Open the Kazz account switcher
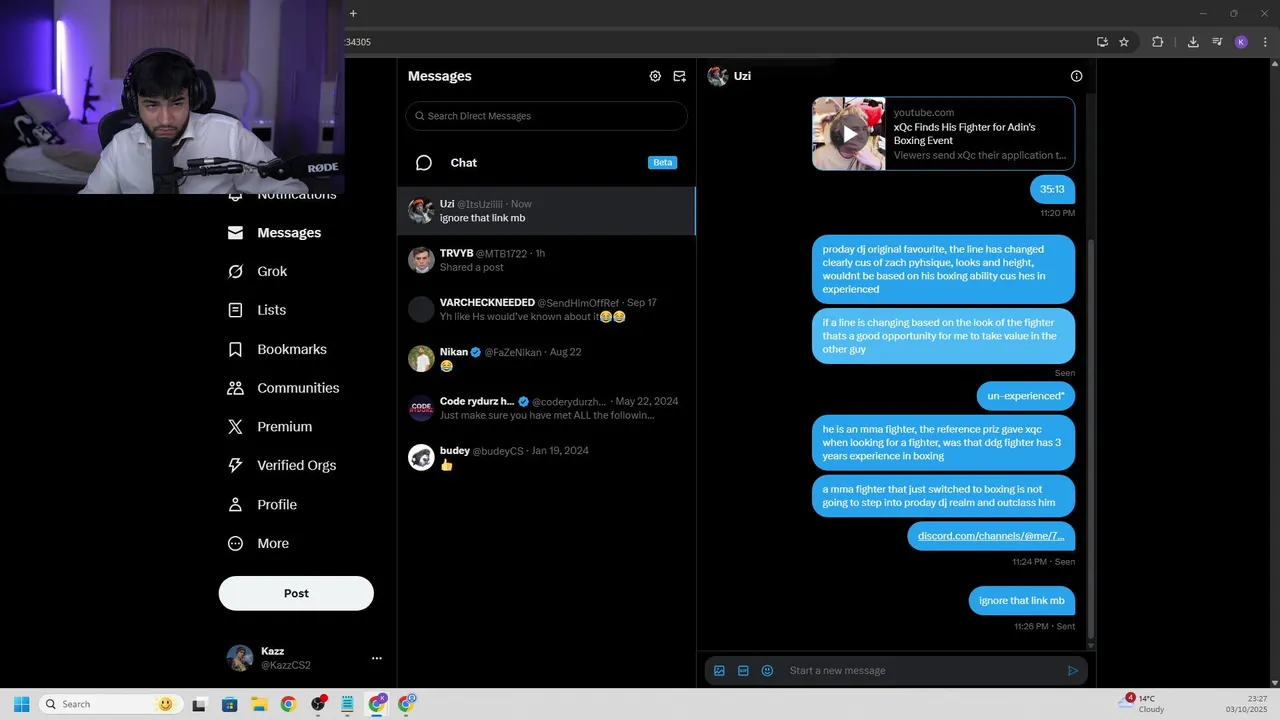The height and width of the screenshot is (720, 1280). [x=305, y=658]
